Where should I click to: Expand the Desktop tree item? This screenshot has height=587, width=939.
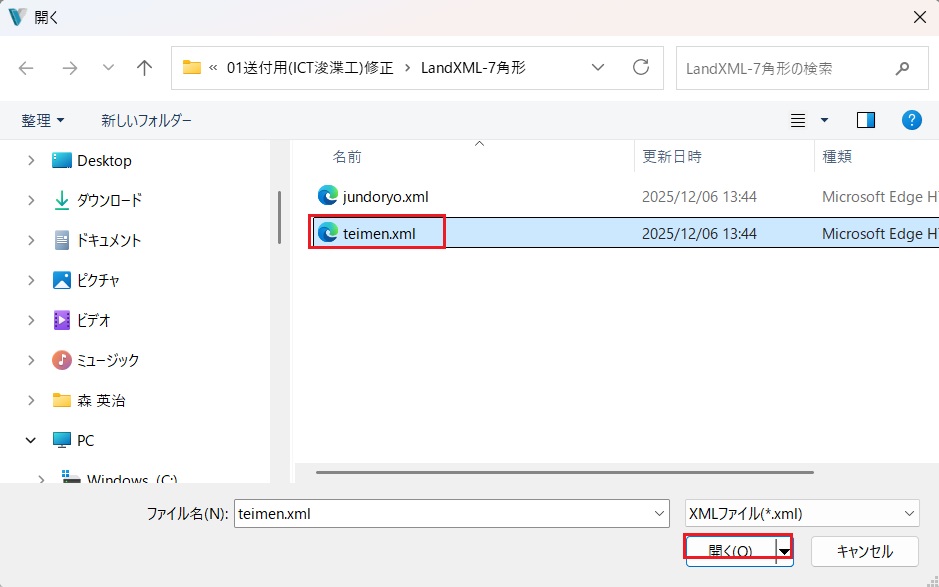click(x=32, y=160)
